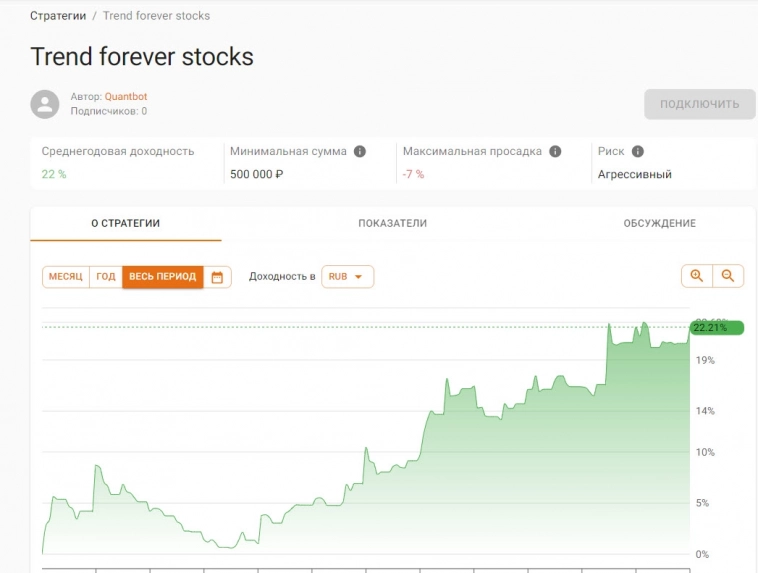Zoom in on the chart
Image resolution: width=758 pixels, height=573 pixels.
[x=697, y=276]
